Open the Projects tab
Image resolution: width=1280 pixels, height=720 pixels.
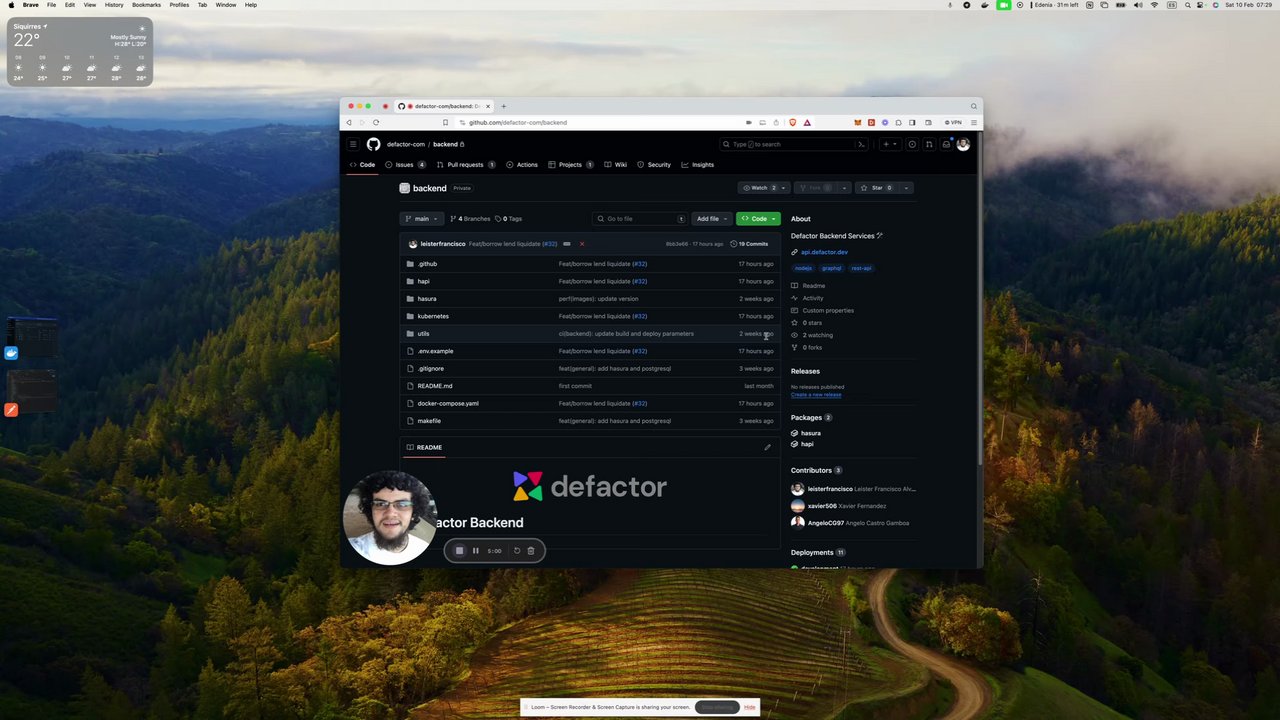tap(571, 165)
